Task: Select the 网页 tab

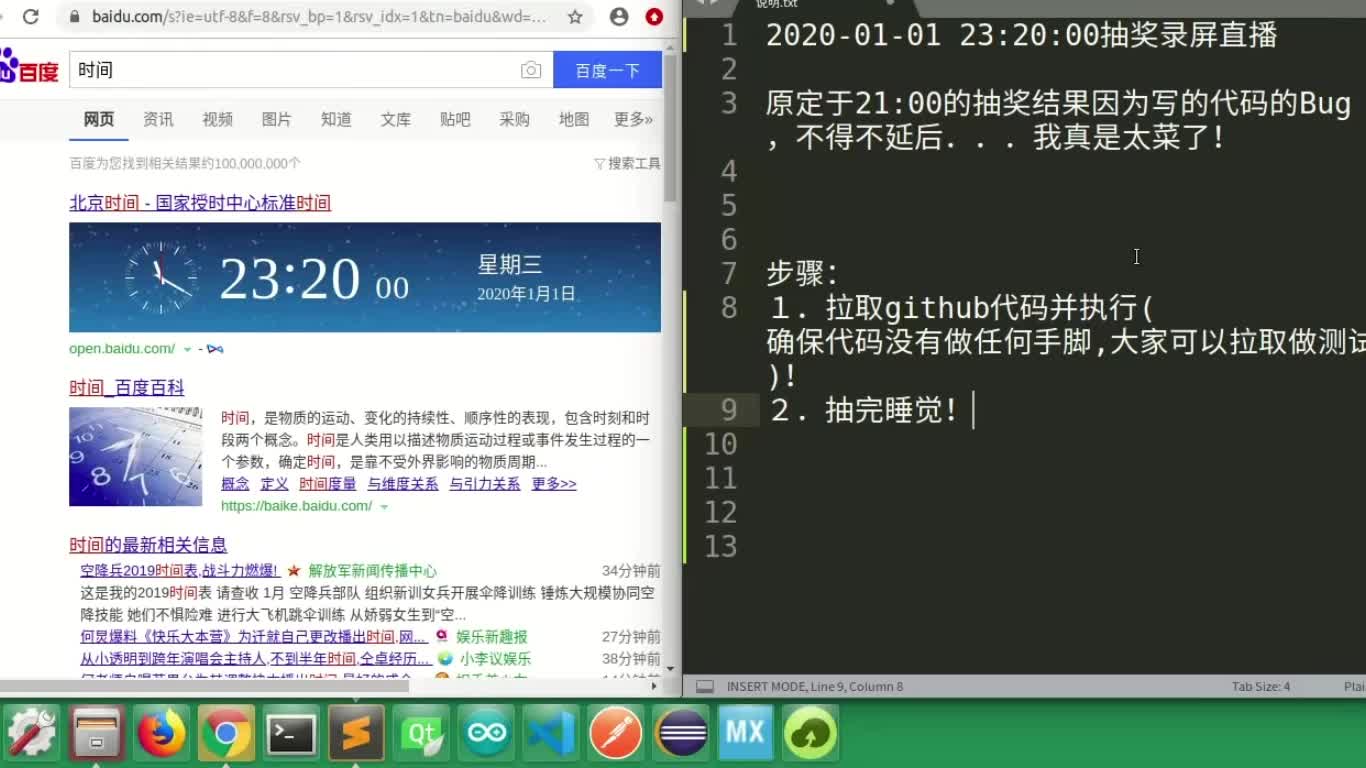Action: coord(99,119)
